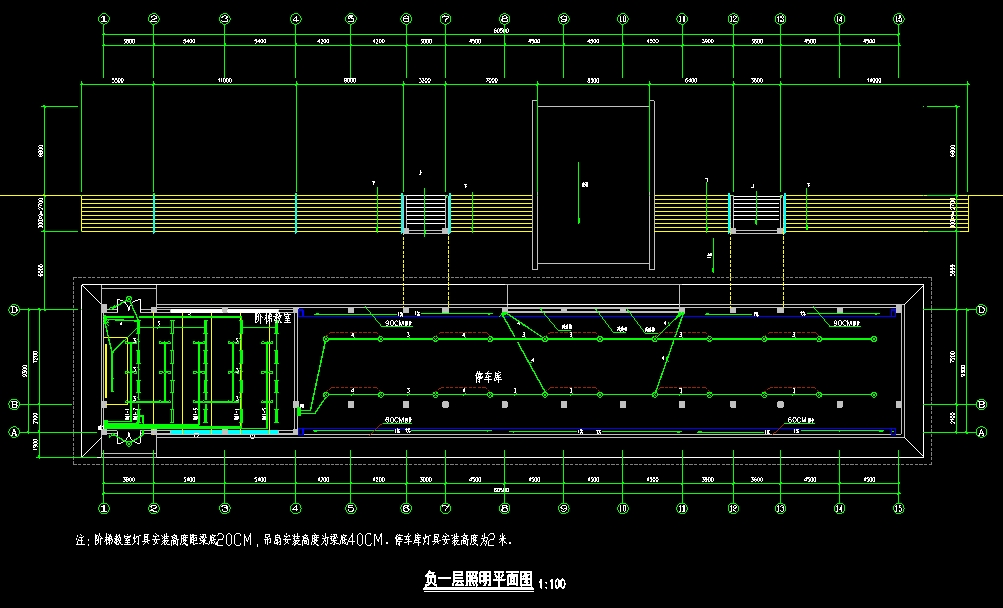The width and height of the screenshot is (1003, 608).
Task: Click axis bubble 4 in the bottom row
Action: [x=296, y=508]
